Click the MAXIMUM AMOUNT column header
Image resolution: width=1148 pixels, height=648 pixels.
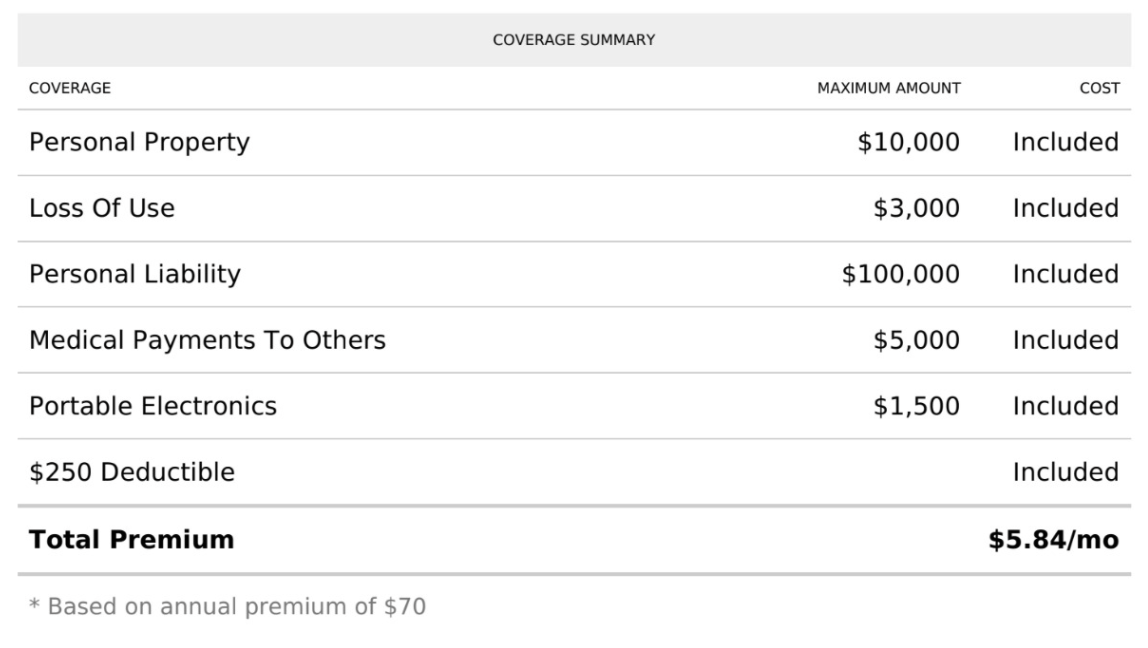889,88
